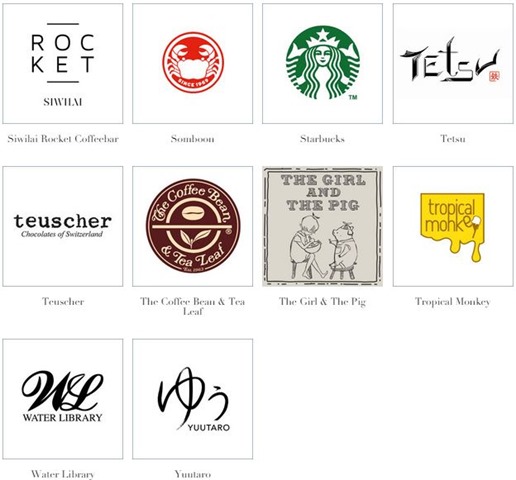Click the Water Library caption link
Viewport: 516px width, 480px height.
click(63, 474)
